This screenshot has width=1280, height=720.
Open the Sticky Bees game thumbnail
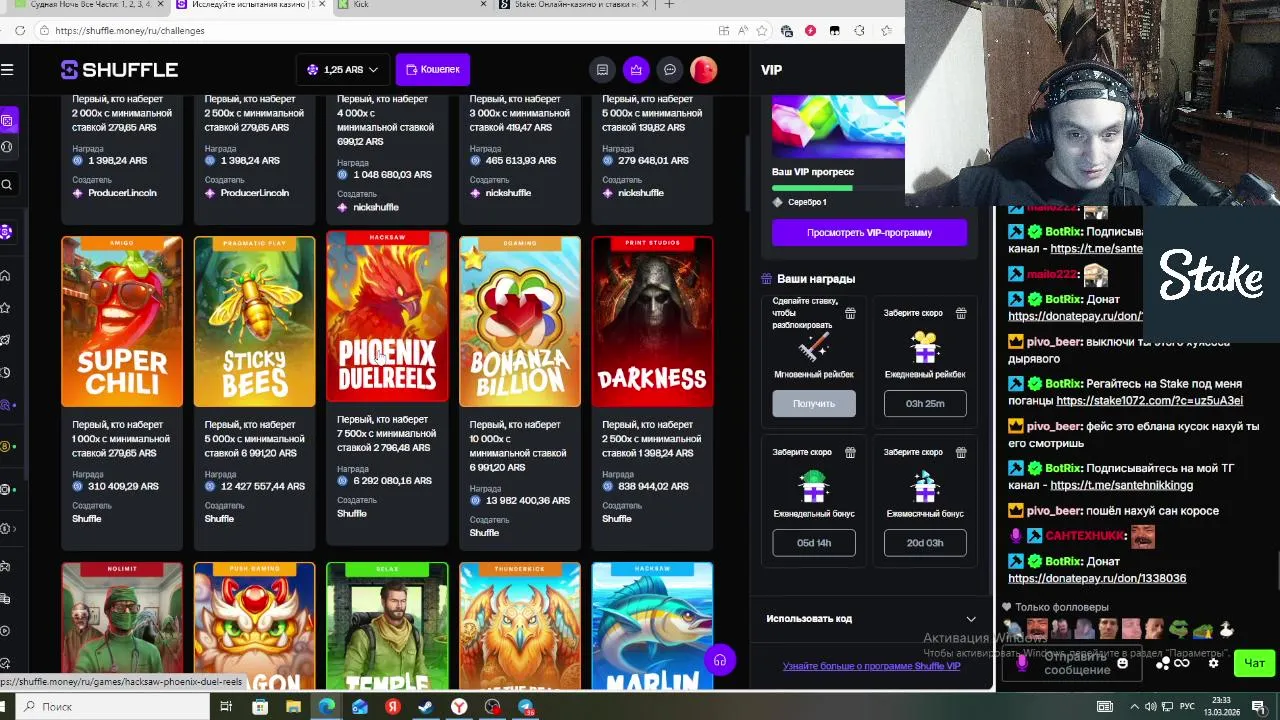click(254, 322)
